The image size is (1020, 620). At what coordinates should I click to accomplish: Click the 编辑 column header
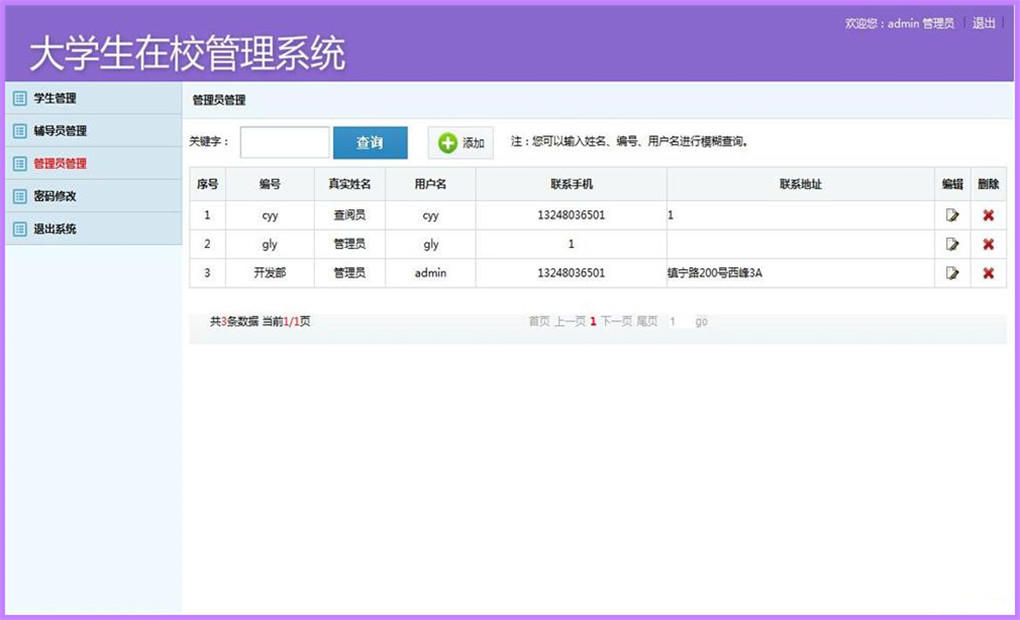pyautogui.click(x=952, y=184)
